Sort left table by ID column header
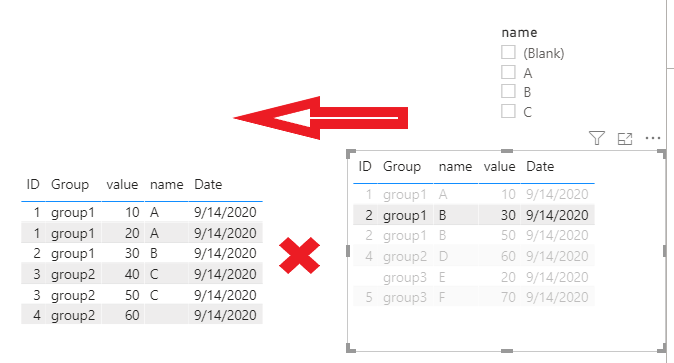Viewport: 674px width, 363px height. click(33, 185)
